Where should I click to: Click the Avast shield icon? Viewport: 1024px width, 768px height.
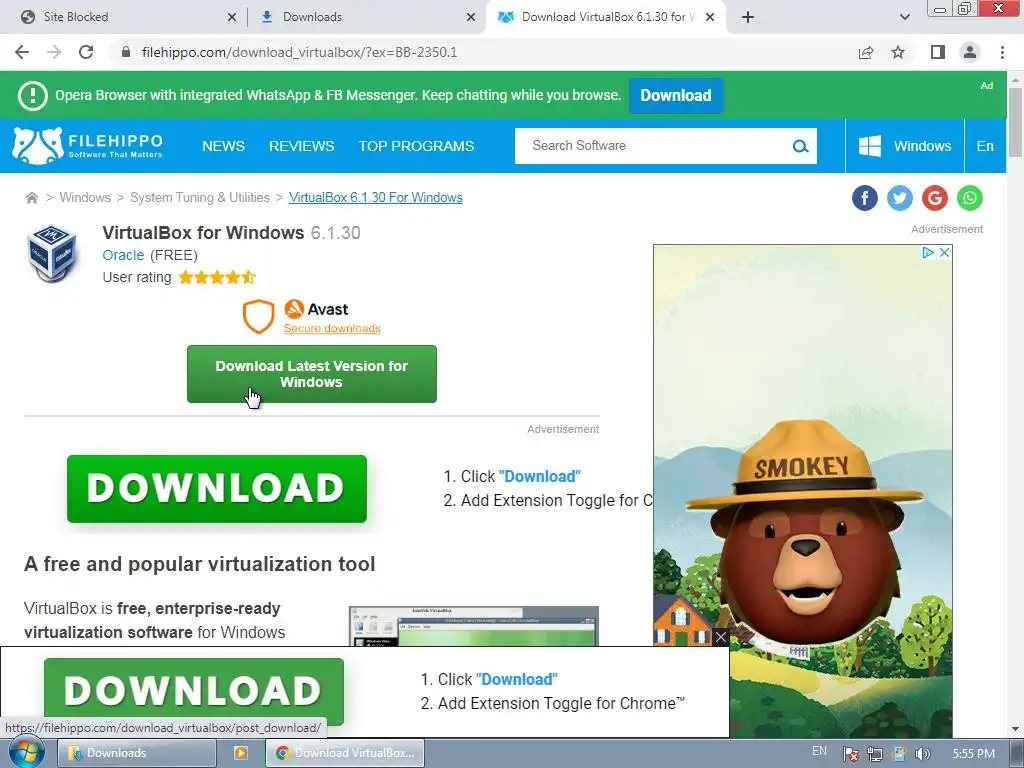259,316
